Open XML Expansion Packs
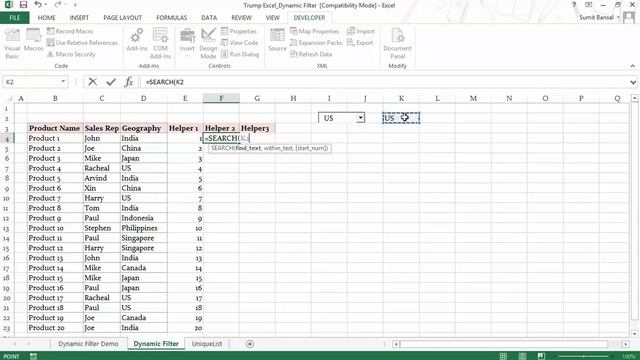 316,42
